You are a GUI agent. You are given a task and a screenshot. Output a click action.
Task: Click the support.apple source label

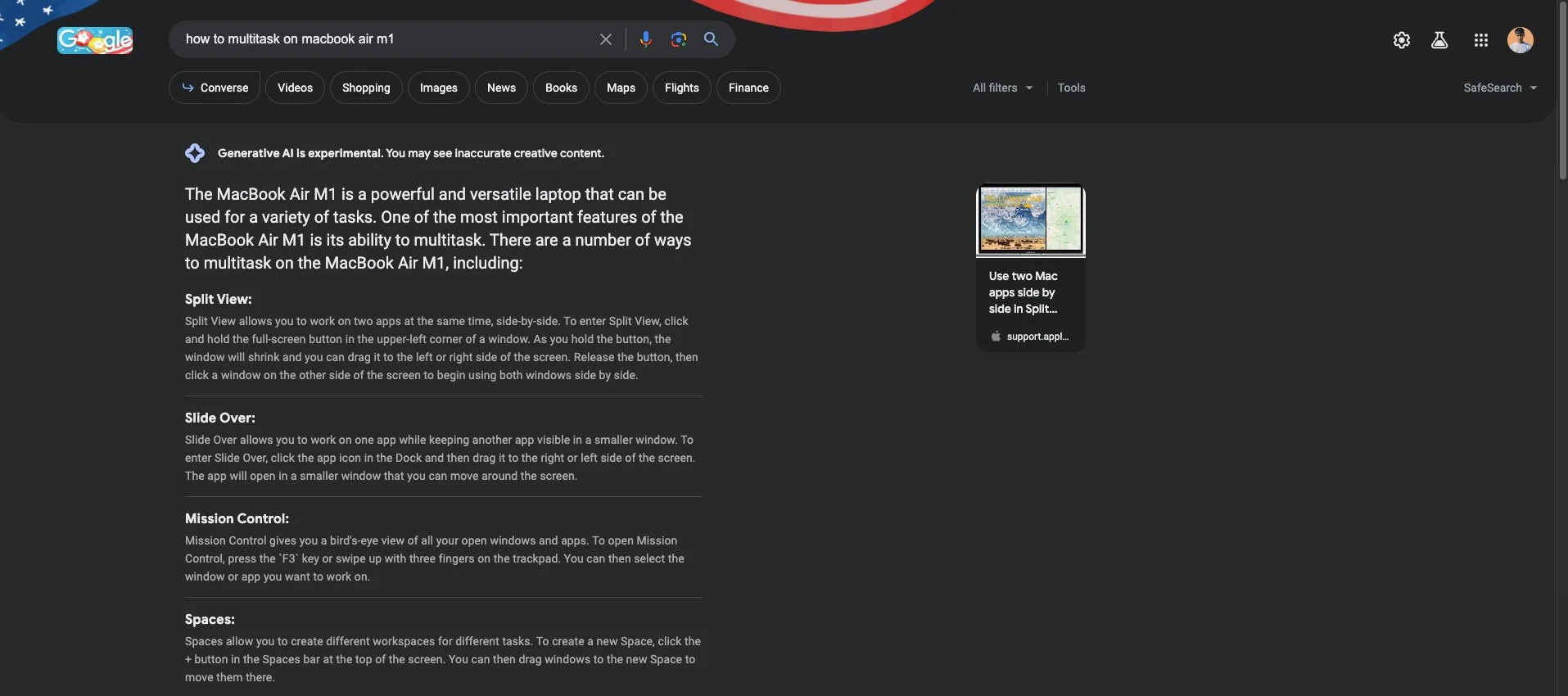pos(1037,337)
